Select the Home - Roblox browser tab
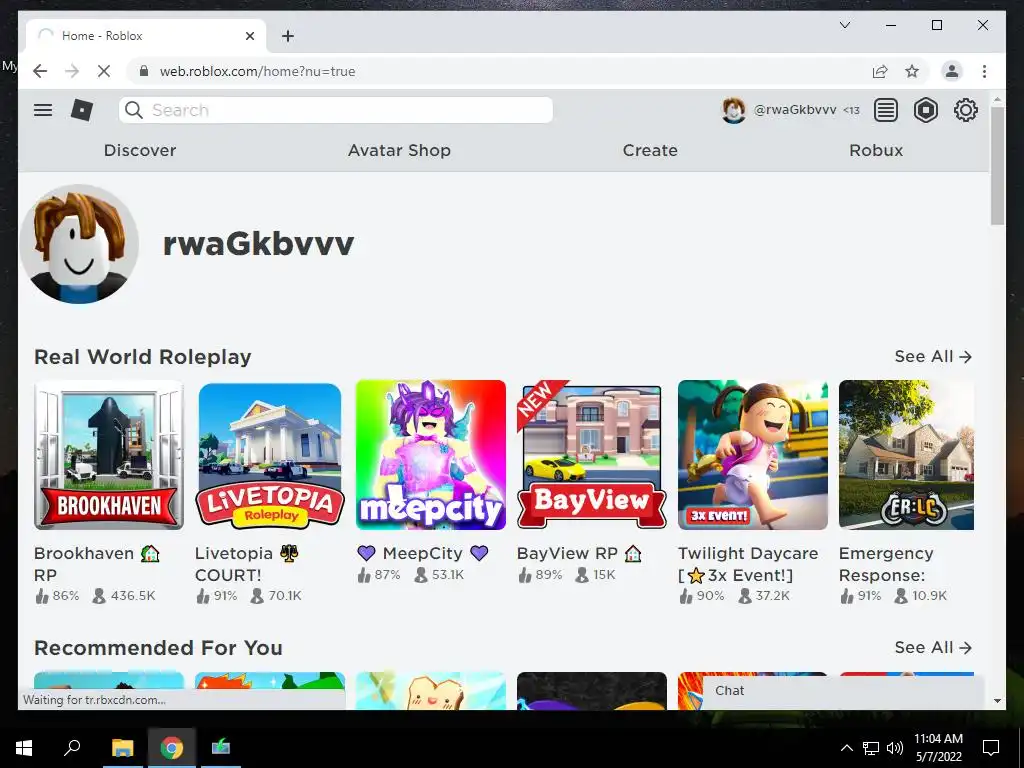1024x768 pixels. pos(146,36)
